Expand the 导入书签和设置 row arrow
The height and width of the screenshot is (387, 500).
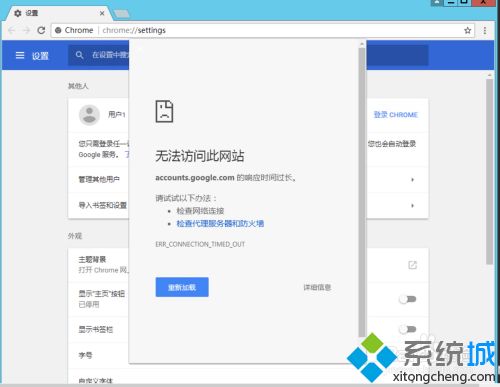pyautogui.click(x=412, y=205)
